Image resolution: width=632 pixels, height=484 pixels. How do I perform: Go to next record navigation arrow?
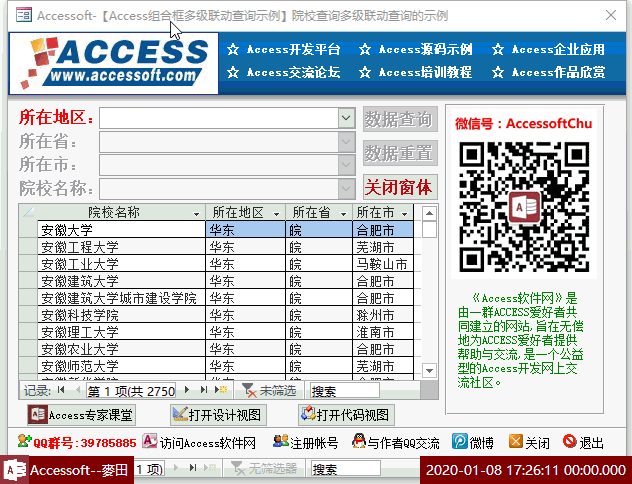(x=187, y=390)
